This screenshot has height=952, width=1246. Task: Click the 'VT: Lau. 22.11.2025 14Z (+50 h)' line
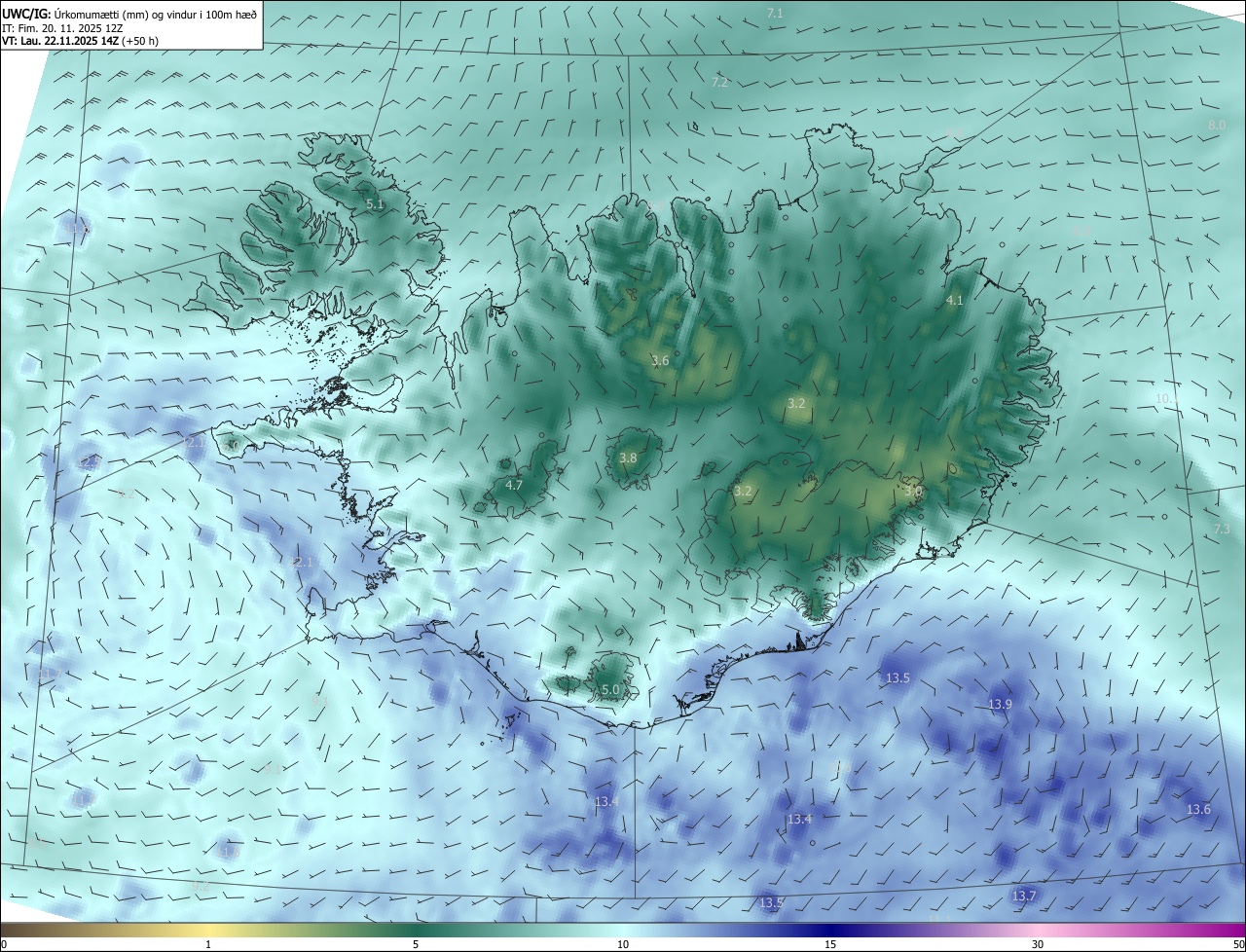tap(80, 41)
